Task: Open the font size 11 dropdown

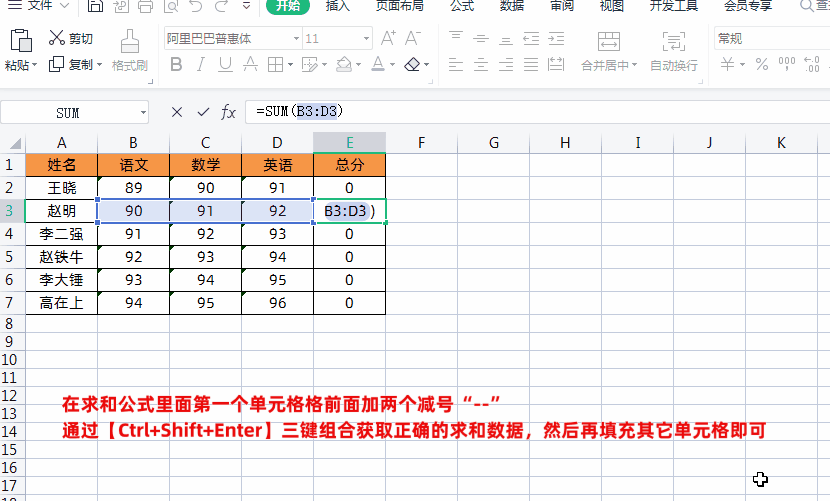Action: point(366,39)
